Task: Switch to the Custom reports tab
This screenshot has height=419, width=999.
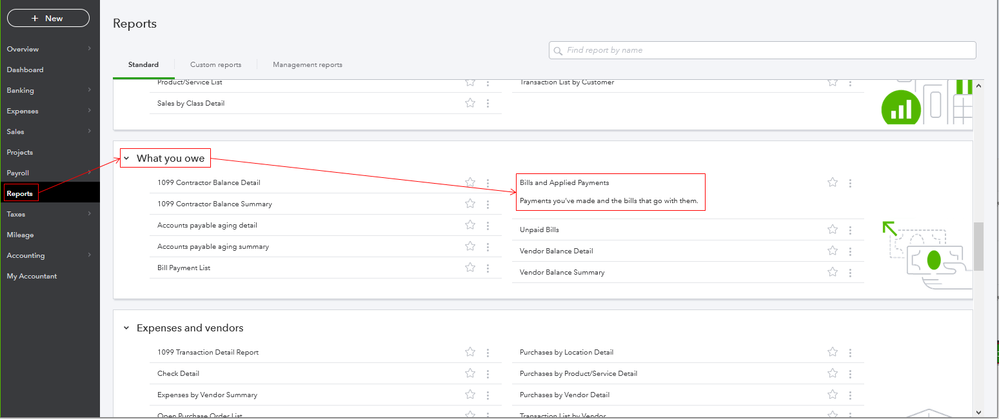Action: click(216, 65)
